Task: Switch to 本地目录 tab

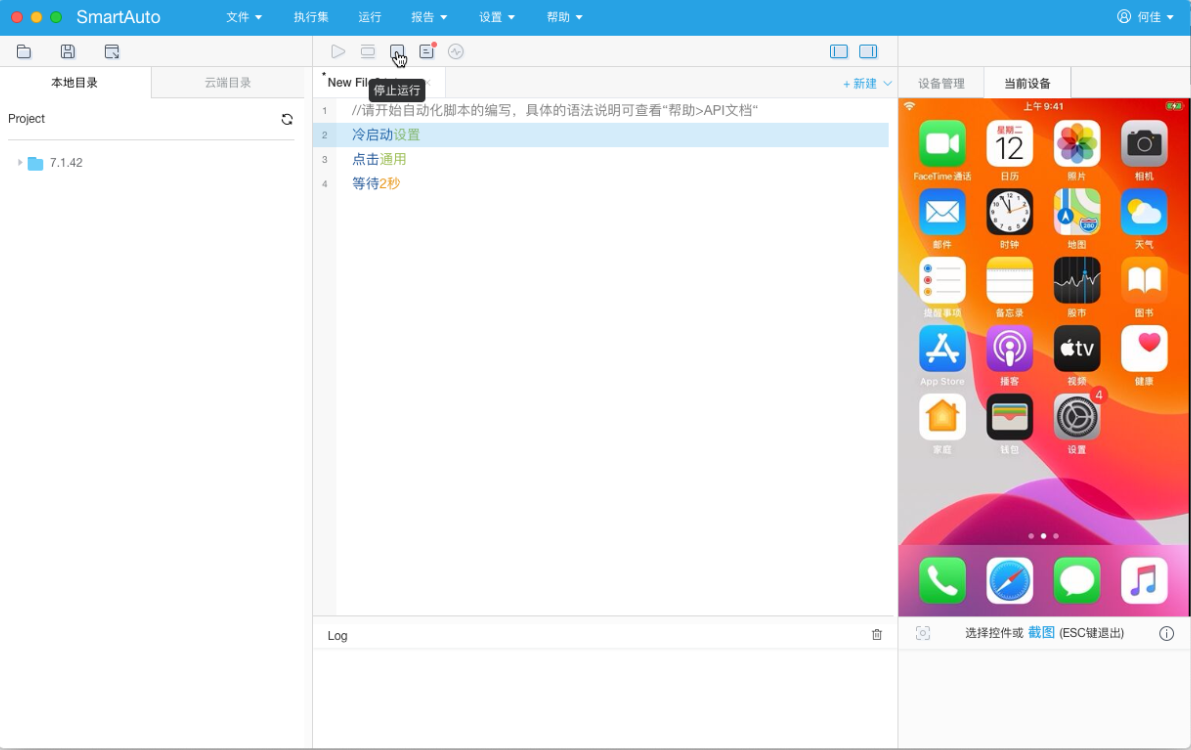Action: (x=74, y=83)
